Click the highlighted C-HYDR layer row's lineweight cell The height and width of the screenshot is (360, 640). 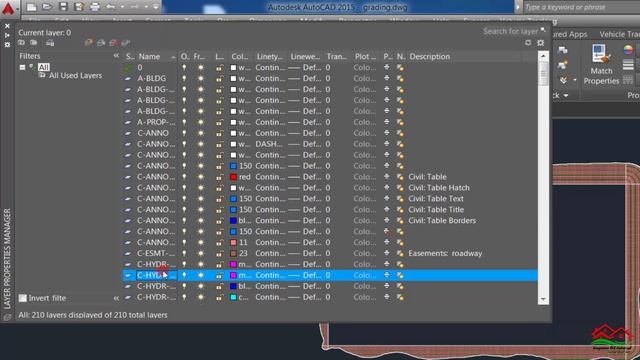tap(305, 276)
